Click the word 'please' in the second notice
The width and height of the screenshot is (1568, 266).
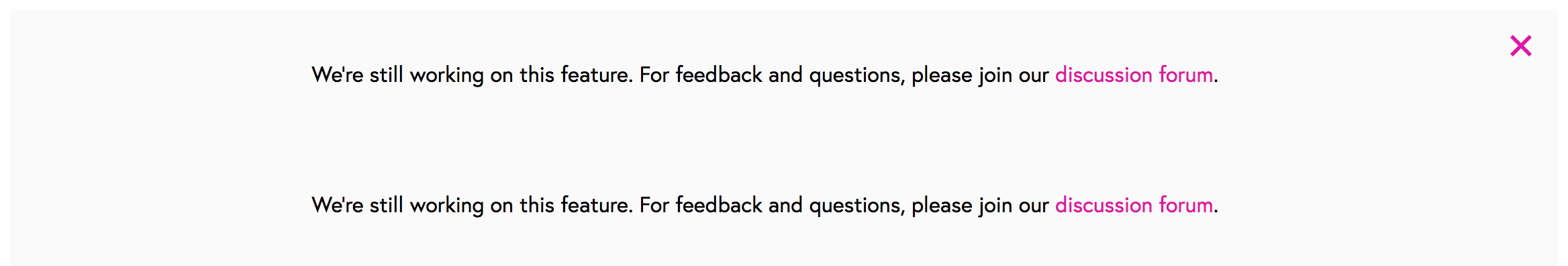[942, 206]
